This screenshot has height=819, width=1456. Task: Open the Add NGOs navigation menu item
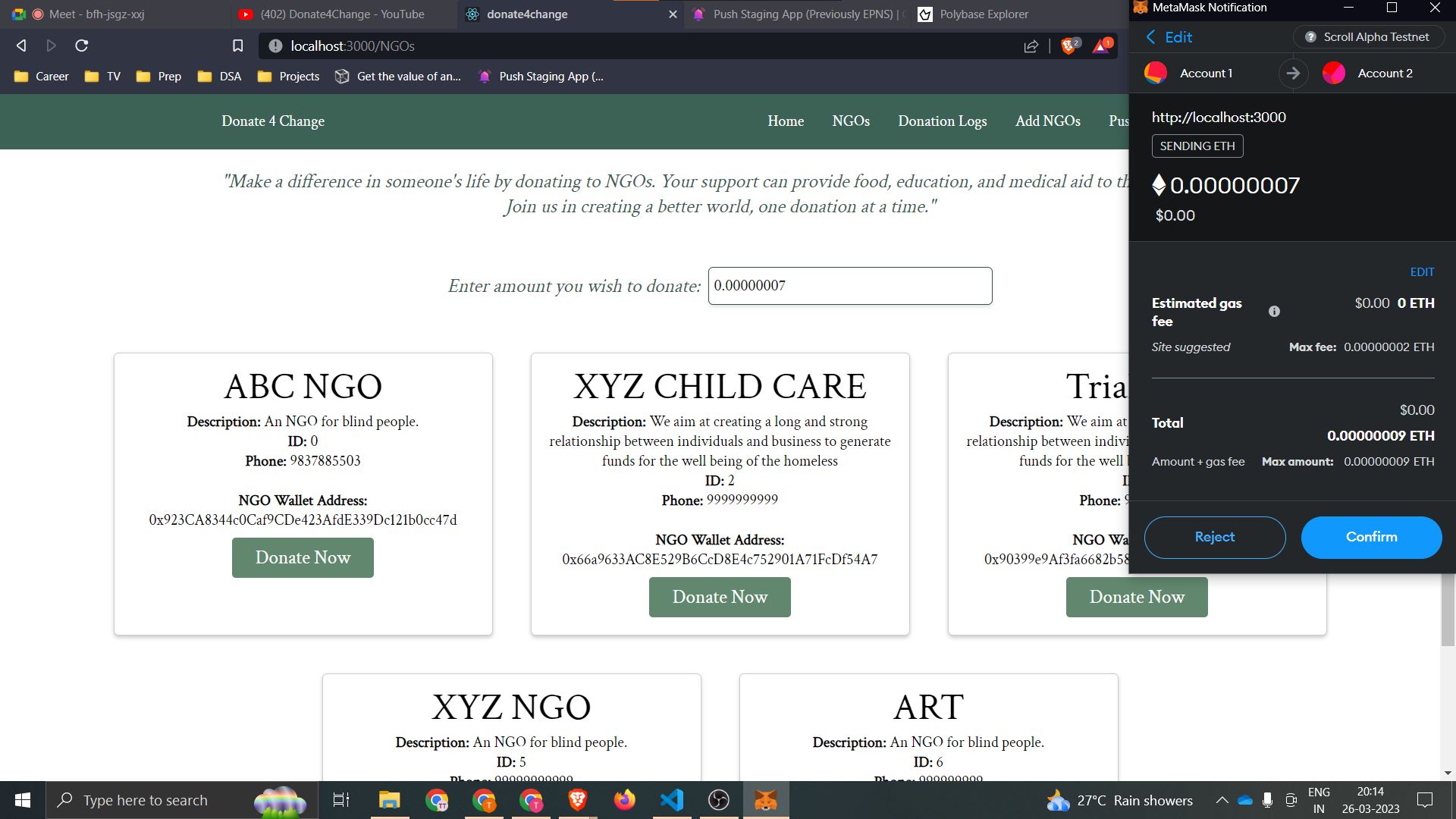[1048, 120]
